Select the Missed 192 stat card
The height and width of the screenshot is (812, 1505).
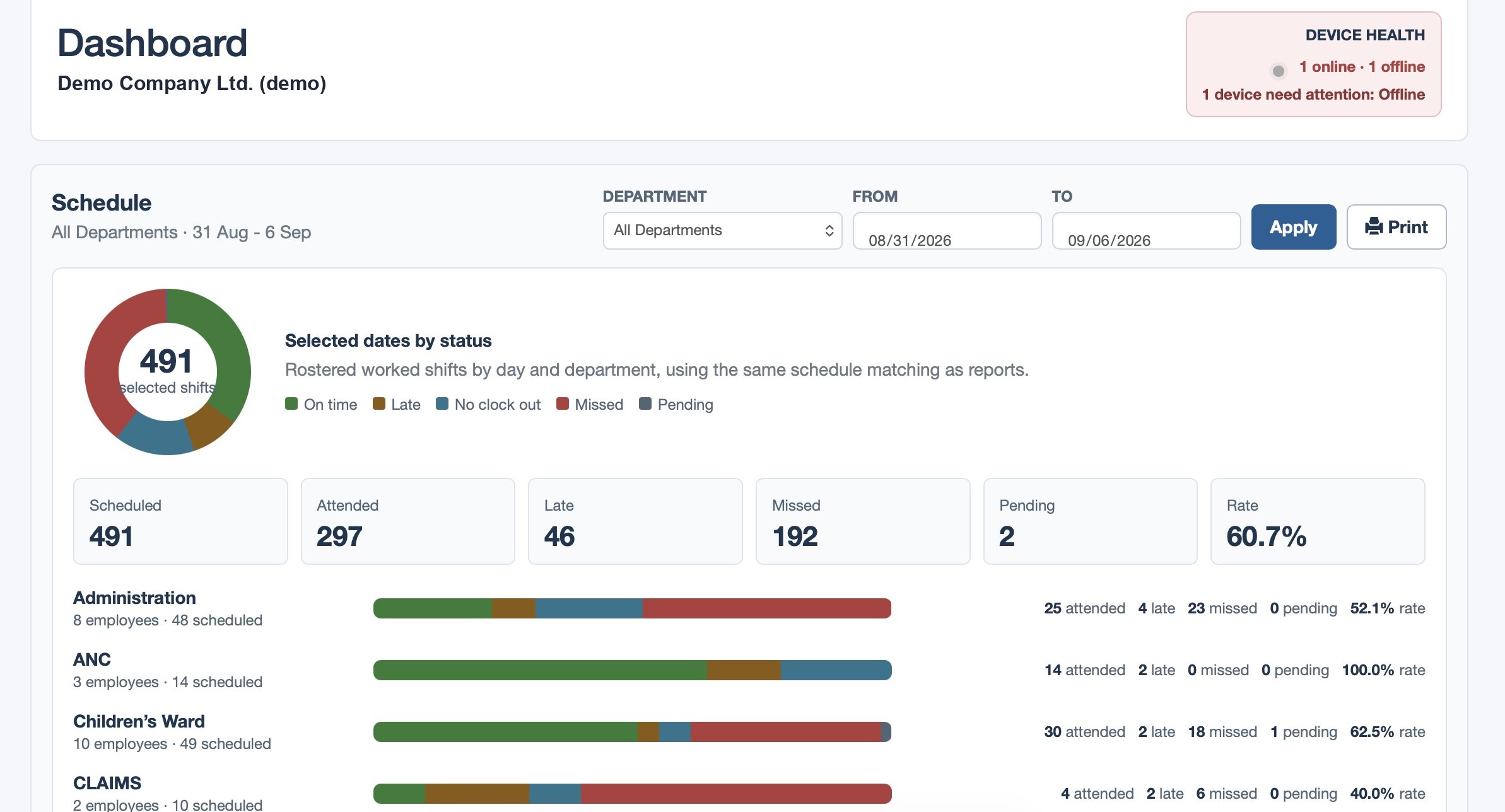[862, 521]
